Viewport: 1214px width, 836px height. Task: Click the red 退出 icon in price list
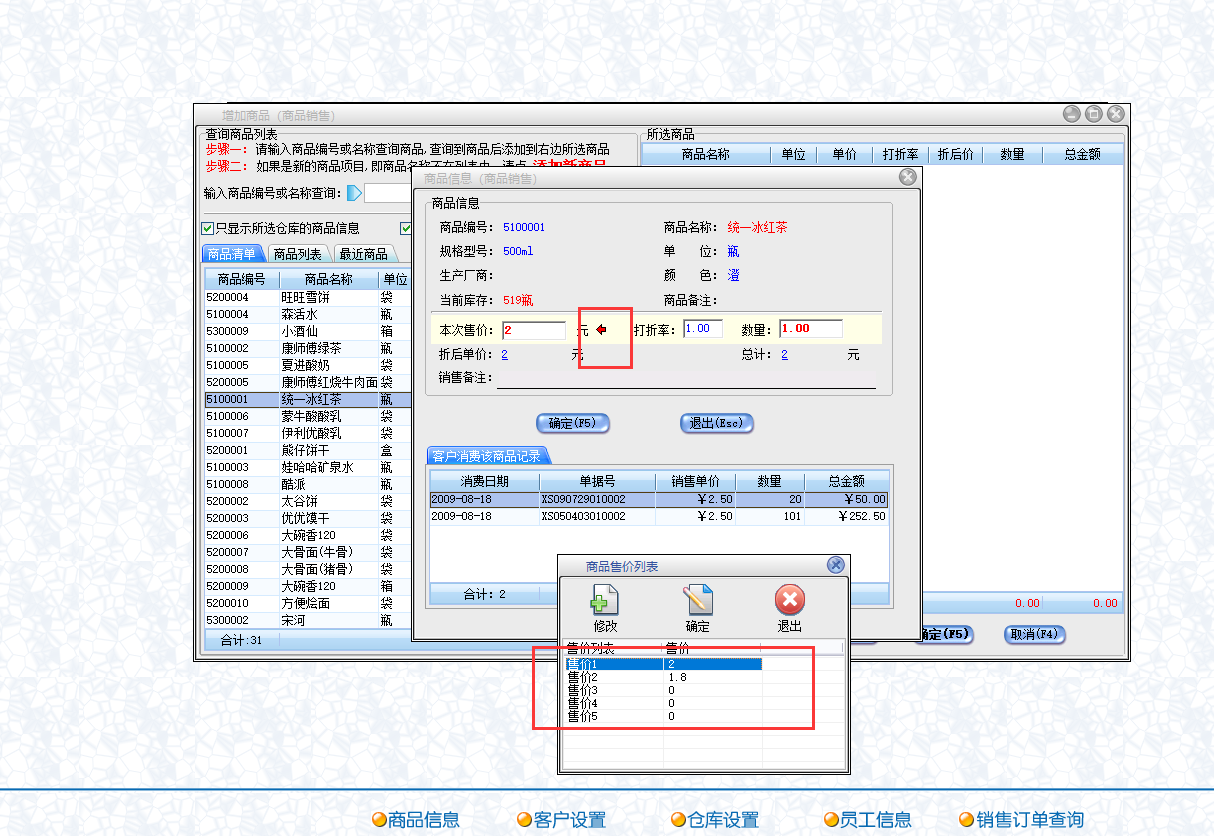789,600
